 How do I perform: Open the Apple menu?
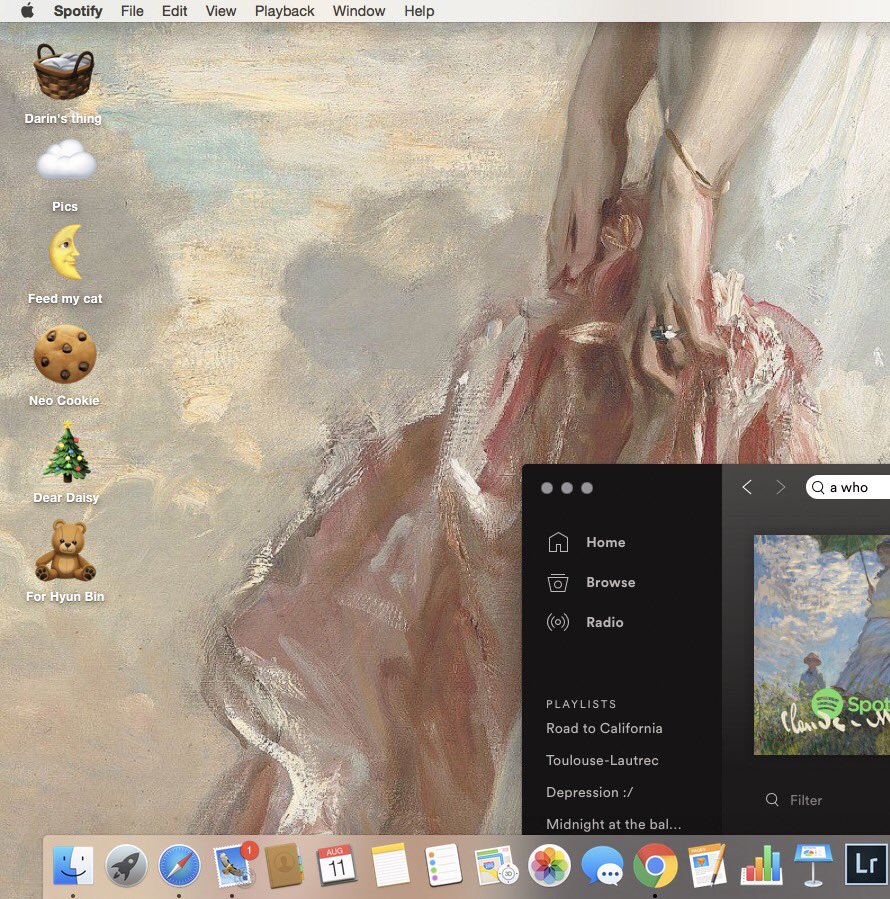27,10
